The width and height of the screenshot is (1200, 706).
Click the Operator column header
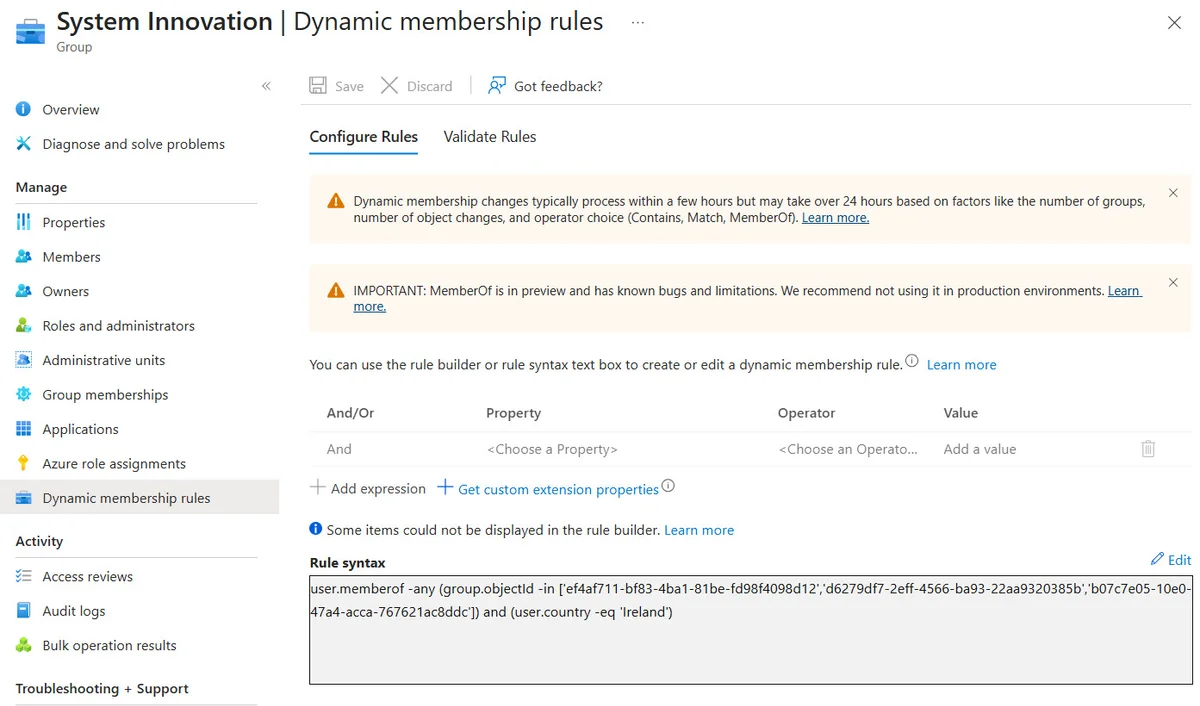tap(806, 413)
